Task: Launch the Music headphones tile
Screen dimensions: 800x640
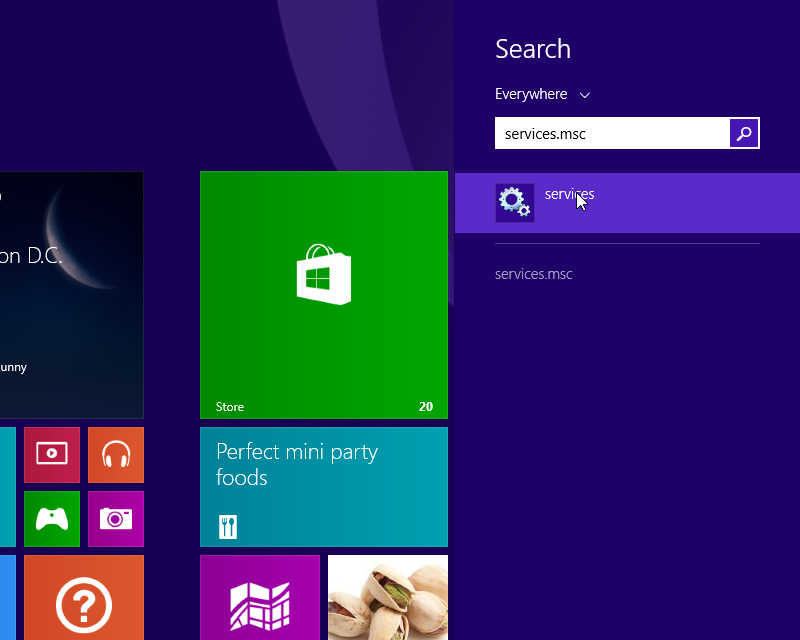Action: click(x=116, y=455)
